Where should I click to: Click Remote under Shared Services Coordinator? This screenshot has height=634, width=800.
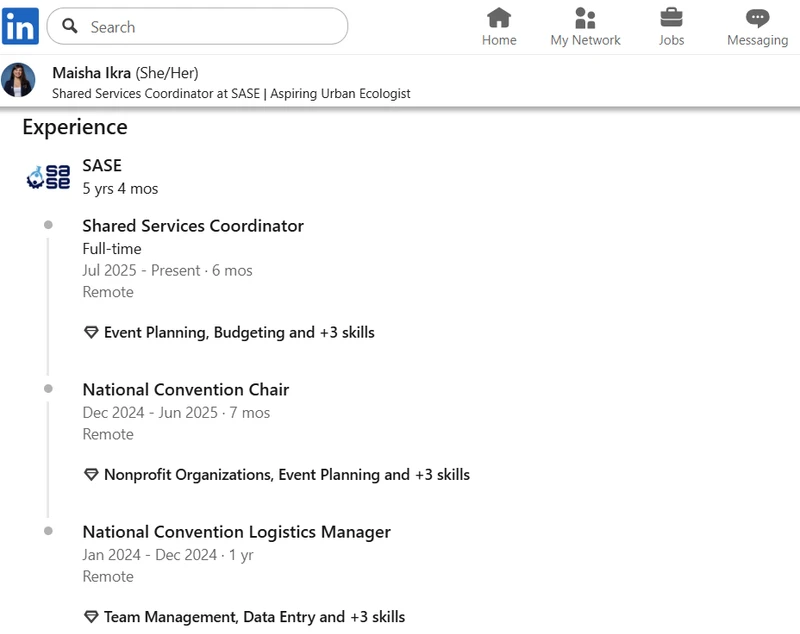click(108, 292)
